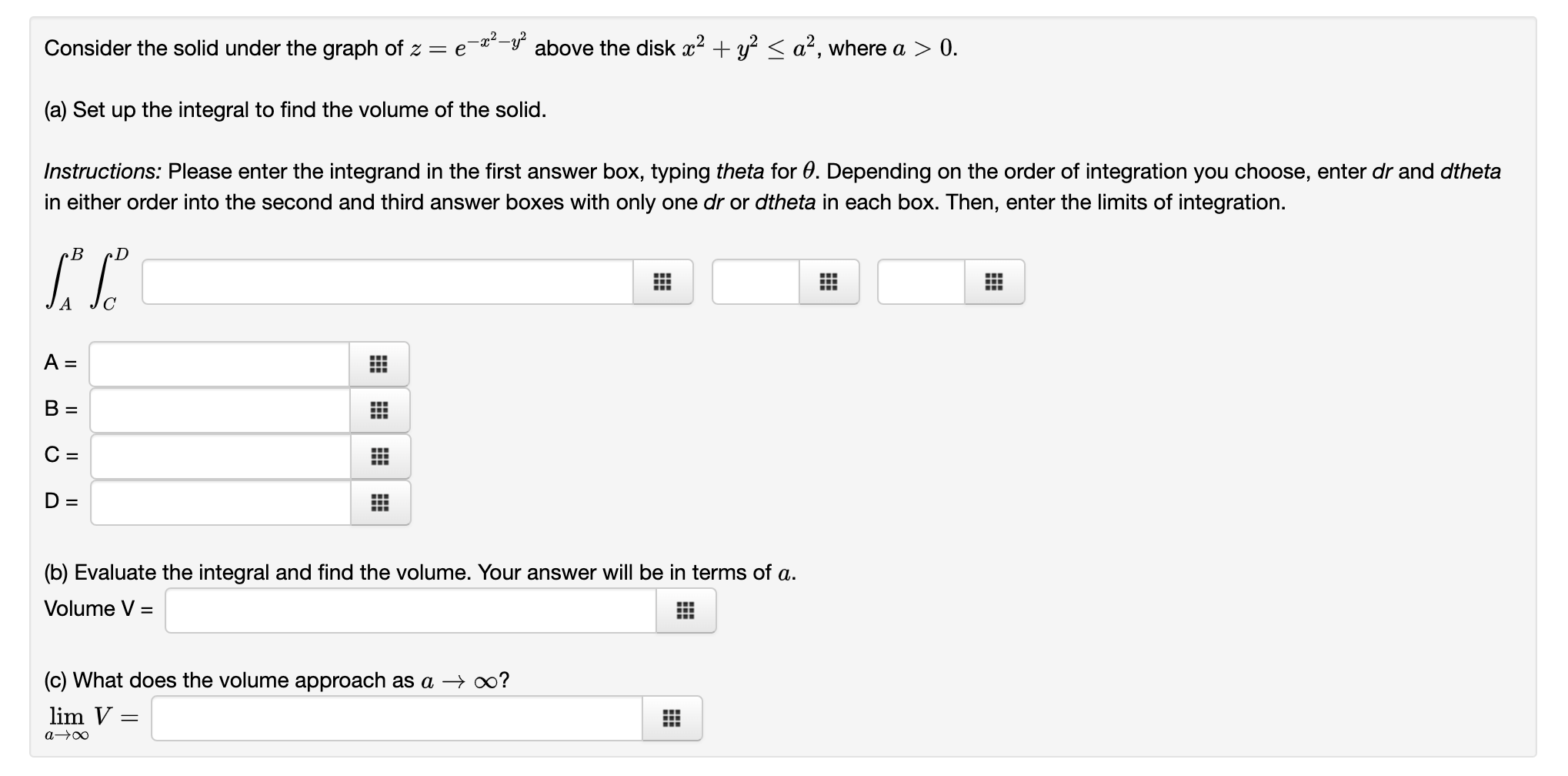The image size is (1568, 776).
Task: Click the second answer box after the integrand
Action: point(758,282)
